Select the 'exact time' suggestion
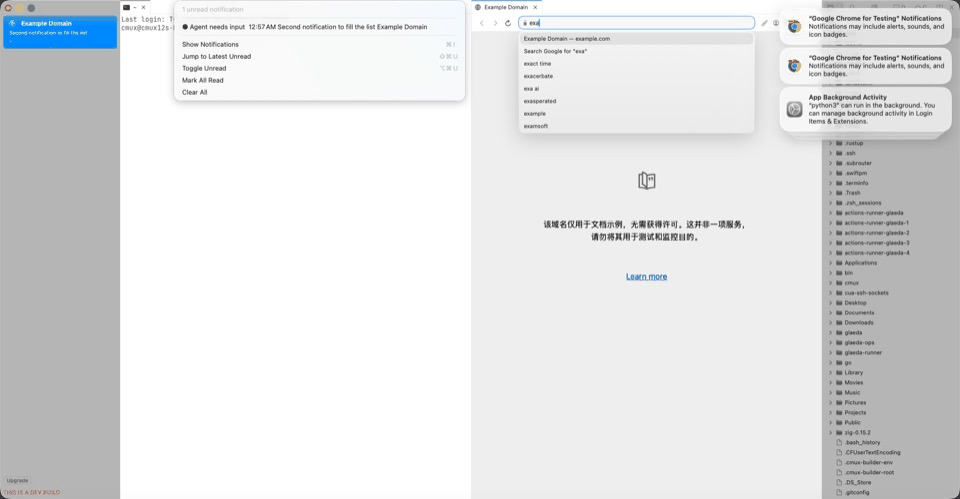The image size is (960, 499). pyautogui.click(x=636, y=64)
